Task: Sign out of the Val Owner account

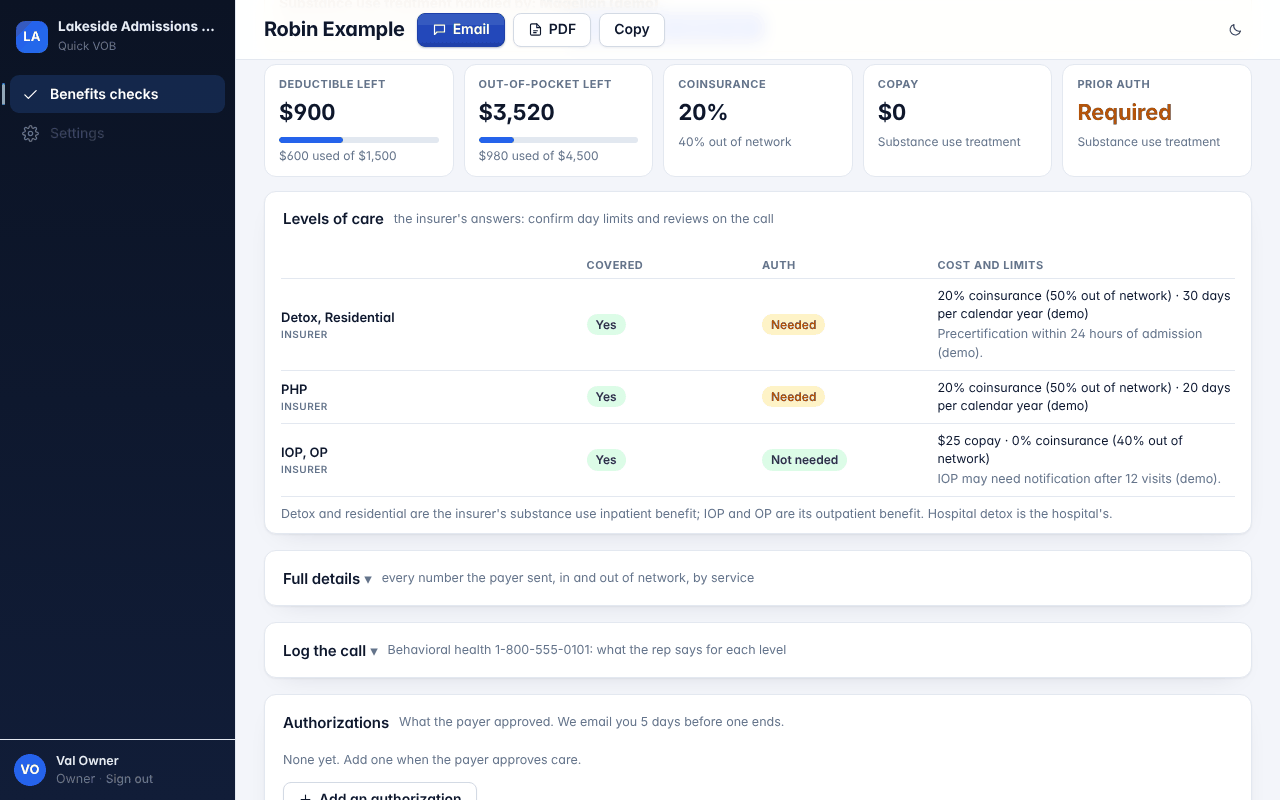Action: tap(130, 779)
